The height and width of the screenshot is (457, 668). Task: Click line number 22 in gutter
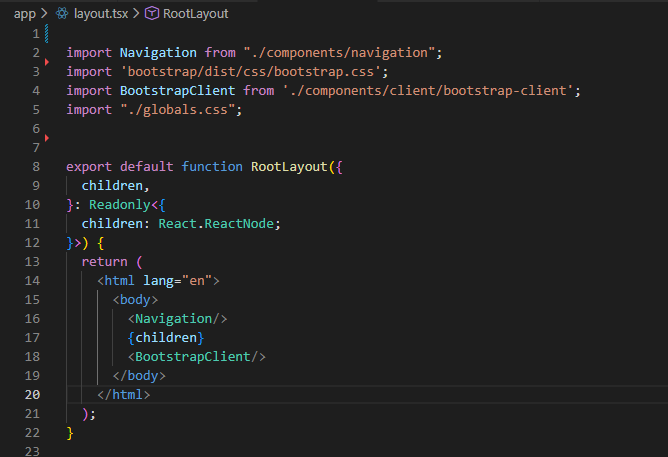click(32, 433)
